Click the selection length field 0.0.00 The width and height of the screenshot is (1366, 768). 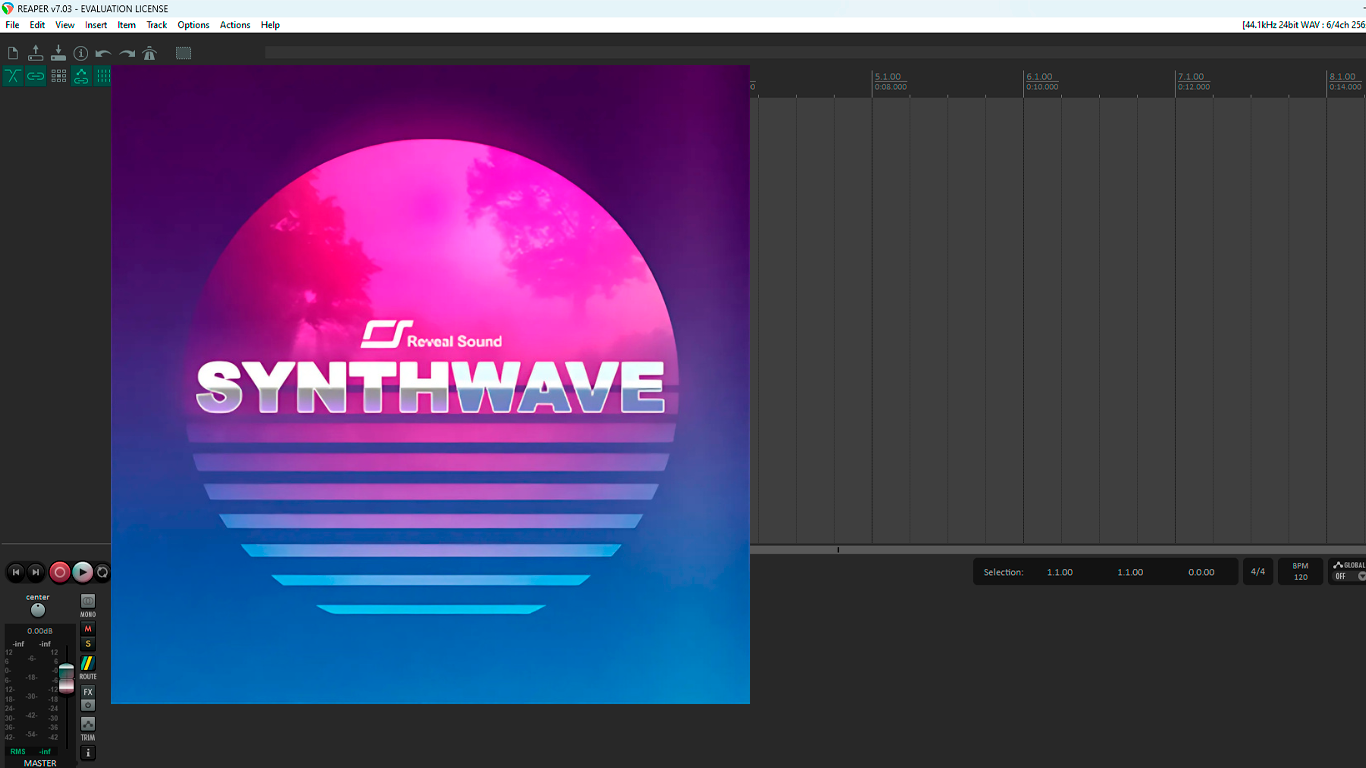click(x=1201, y=572)
